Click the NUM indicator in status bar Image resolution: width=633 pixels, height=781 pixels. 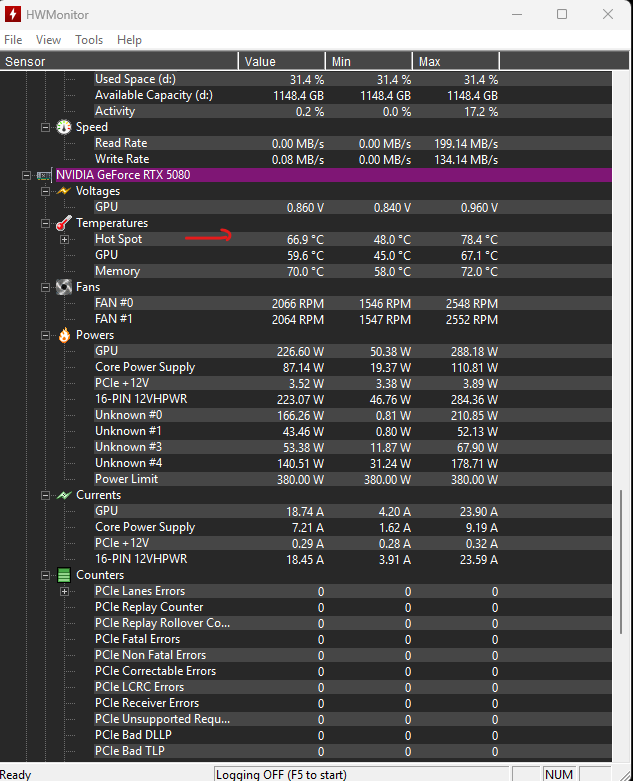[x=559, y=775]
